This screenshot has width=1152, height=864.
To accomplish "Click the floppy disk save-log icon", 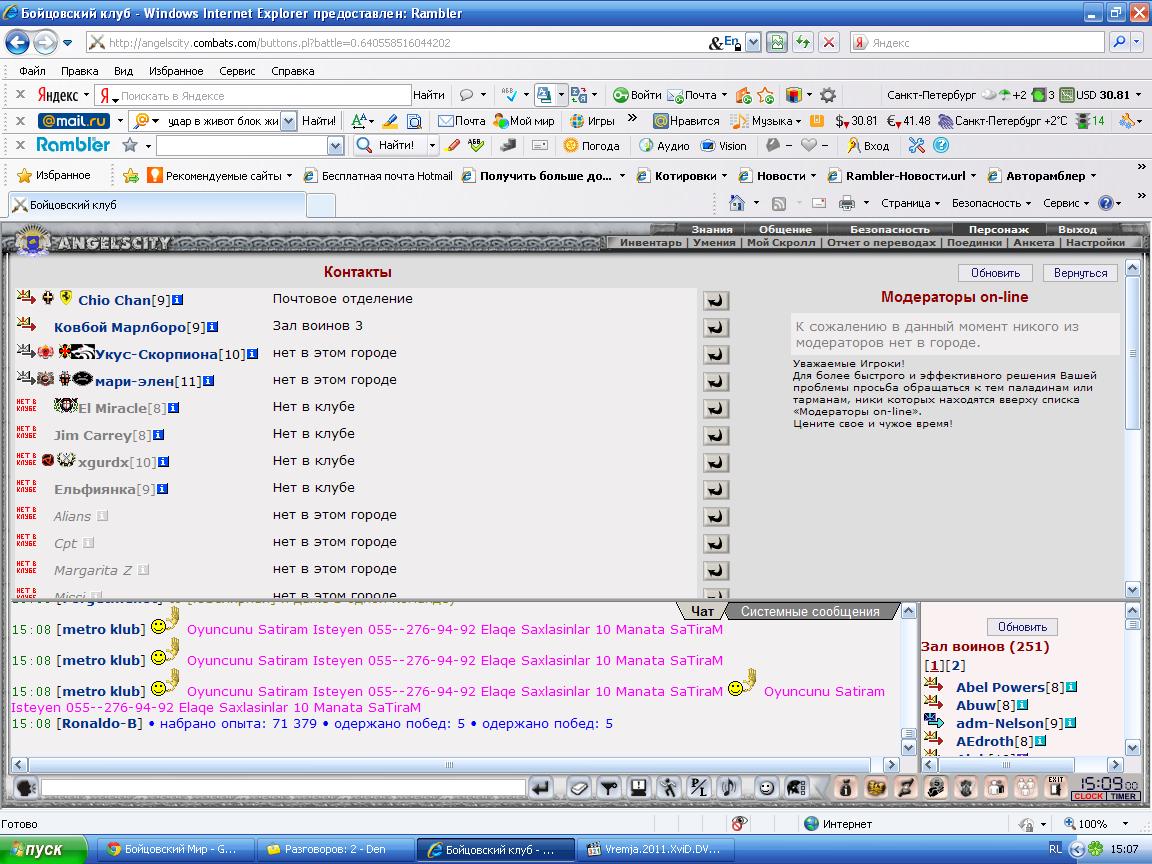I will [639, 788].
